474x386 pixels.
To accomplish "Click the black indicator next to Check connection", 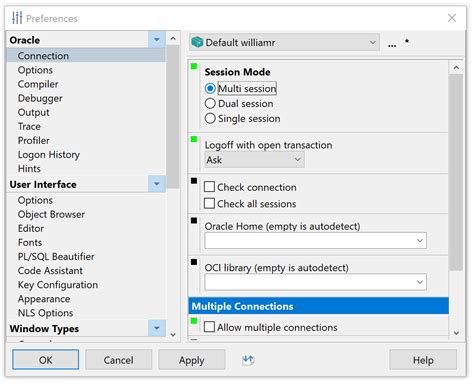I will coord(194,181).
